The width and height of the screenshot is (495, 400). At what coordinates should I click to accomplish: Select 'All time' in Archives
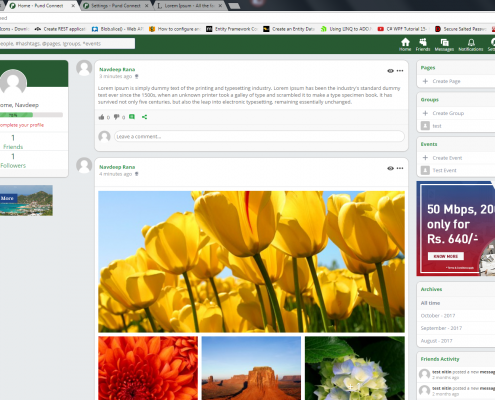pos(430,303)
